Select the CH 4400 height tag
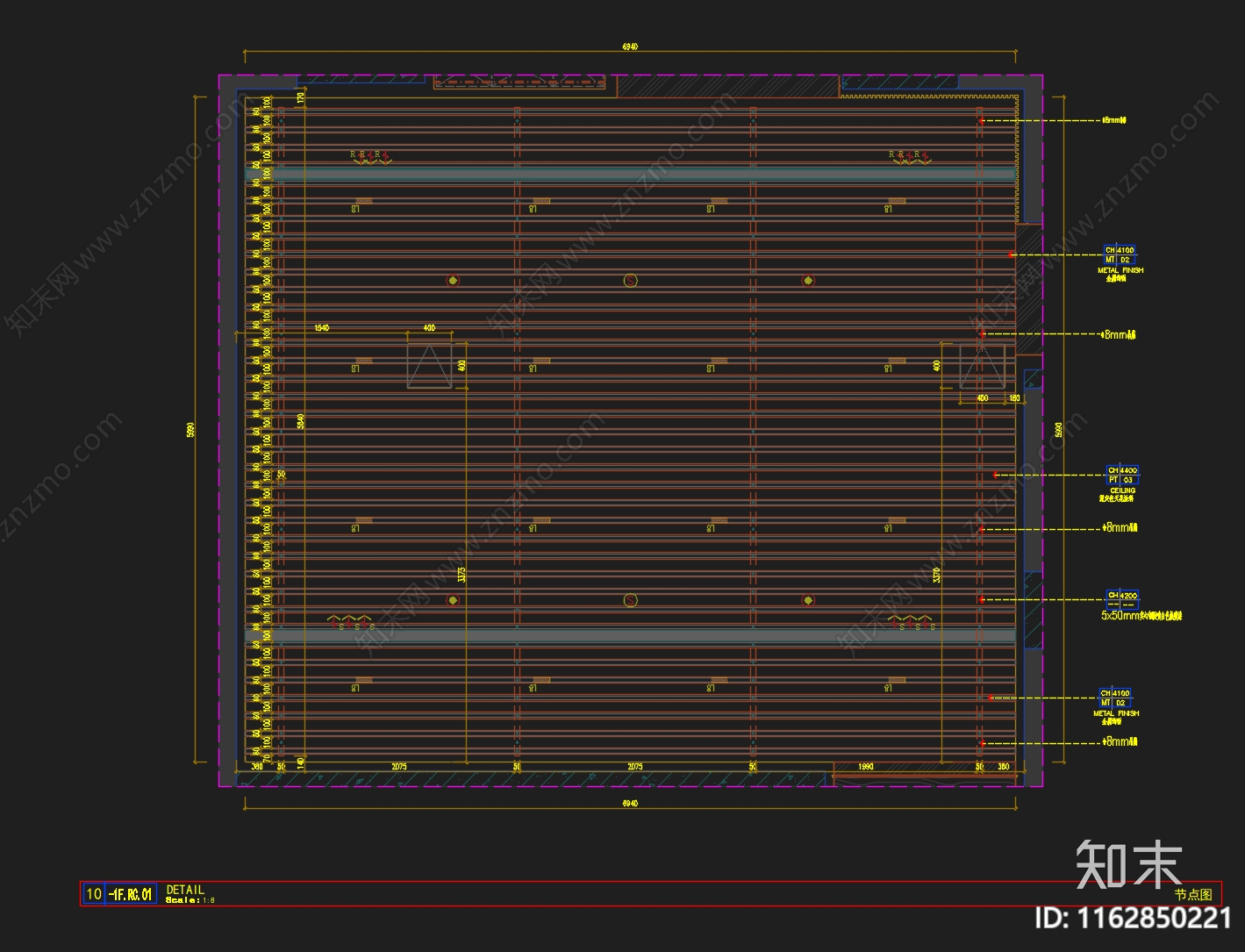The width and height of the screenshot is (1245, 952). [x=1122, y=470]
